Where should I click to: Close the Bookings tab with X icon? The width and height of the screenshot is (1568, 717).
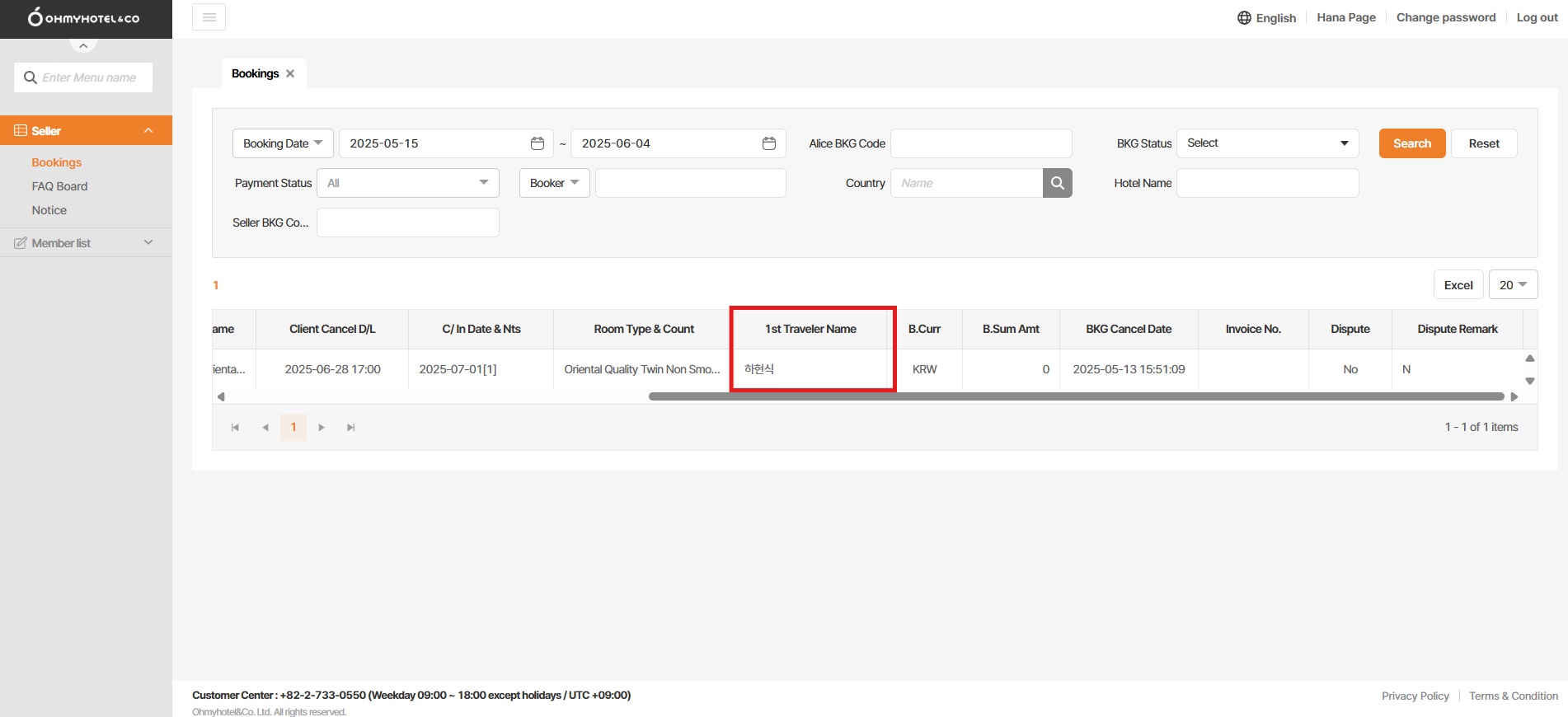(x=290, y=73)
